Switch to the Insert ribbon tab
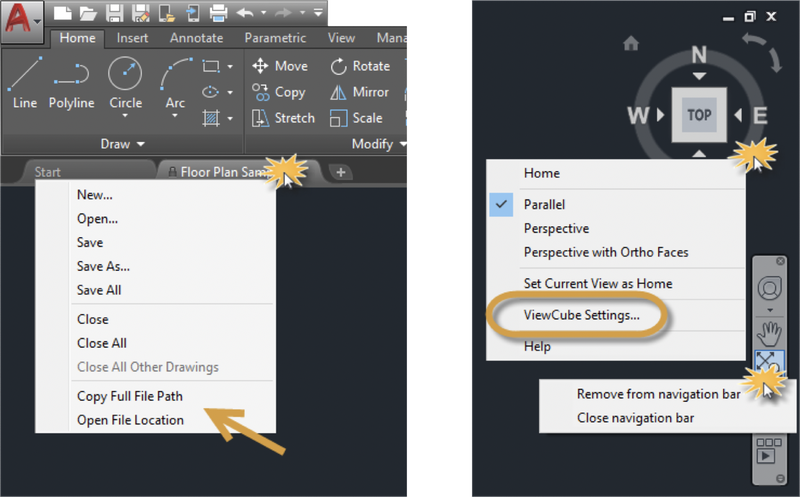800x497 pixels. click(132, 38)
